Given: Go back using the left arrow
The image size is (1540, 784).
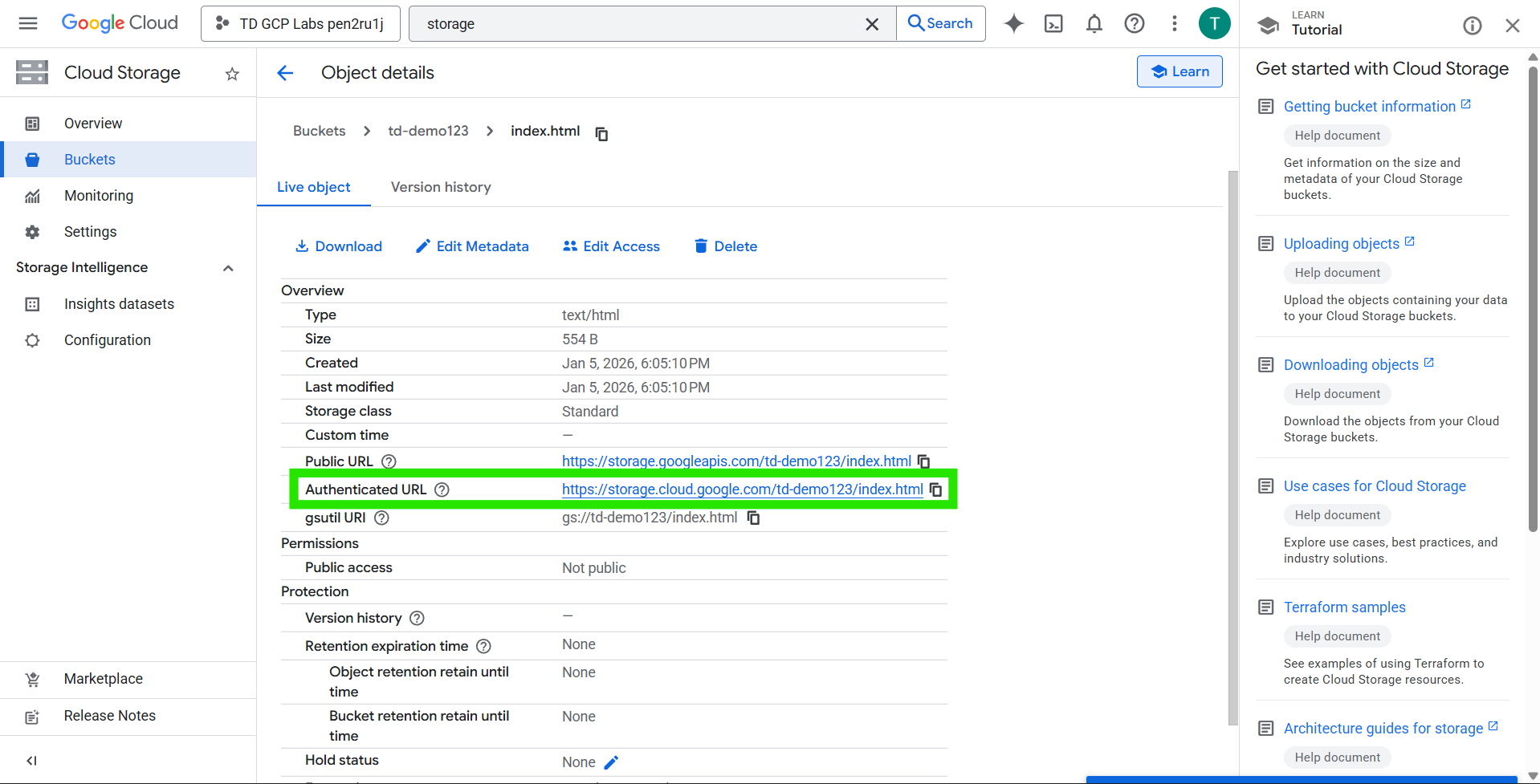Looking at the screenshot, I should (x=285, y=73).
